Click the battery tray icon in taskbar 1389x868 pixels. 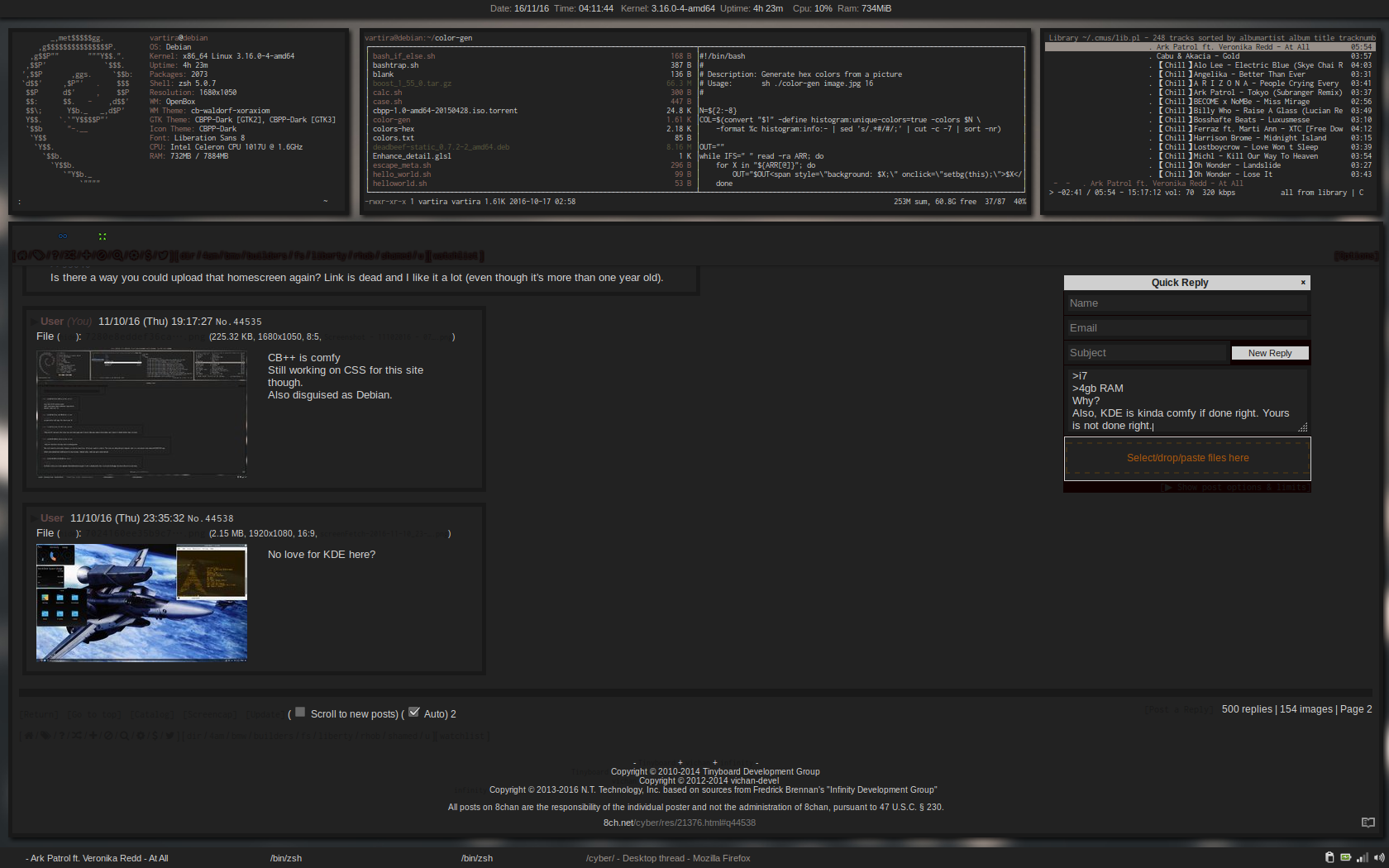1345,857
